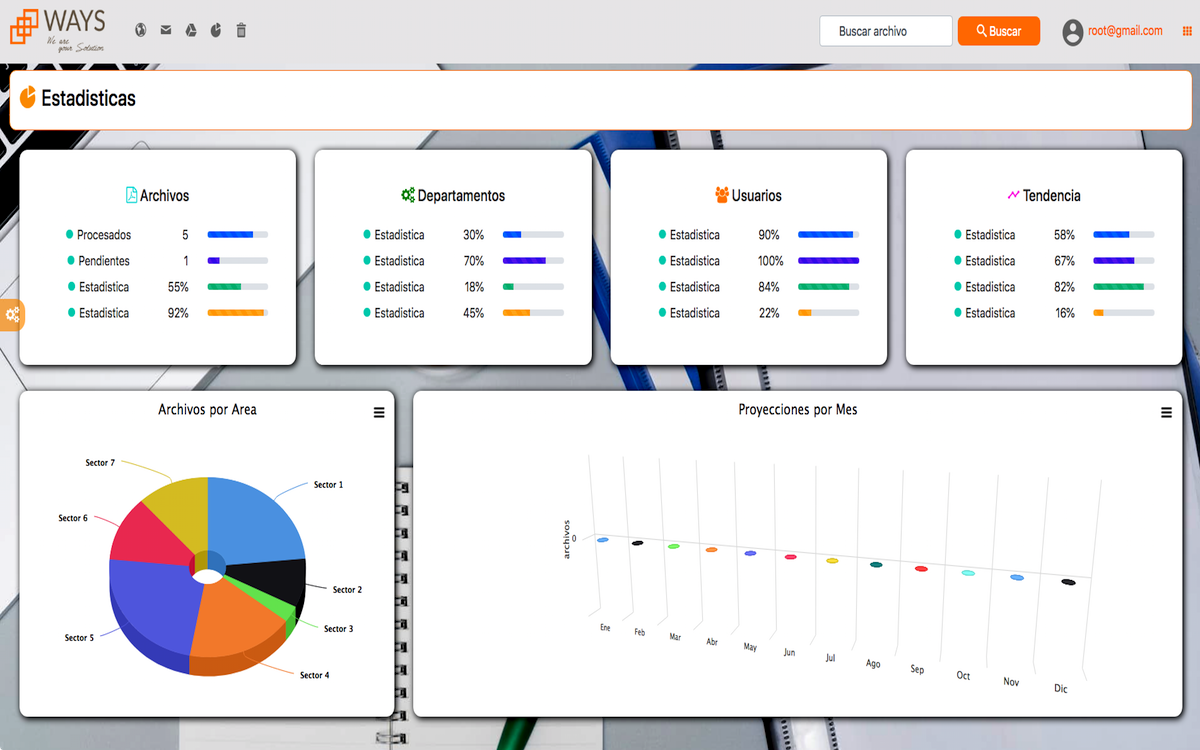Open the orange settings gears side tab
The width and height of the screenshot is (1200, 750).
point(12,315)
